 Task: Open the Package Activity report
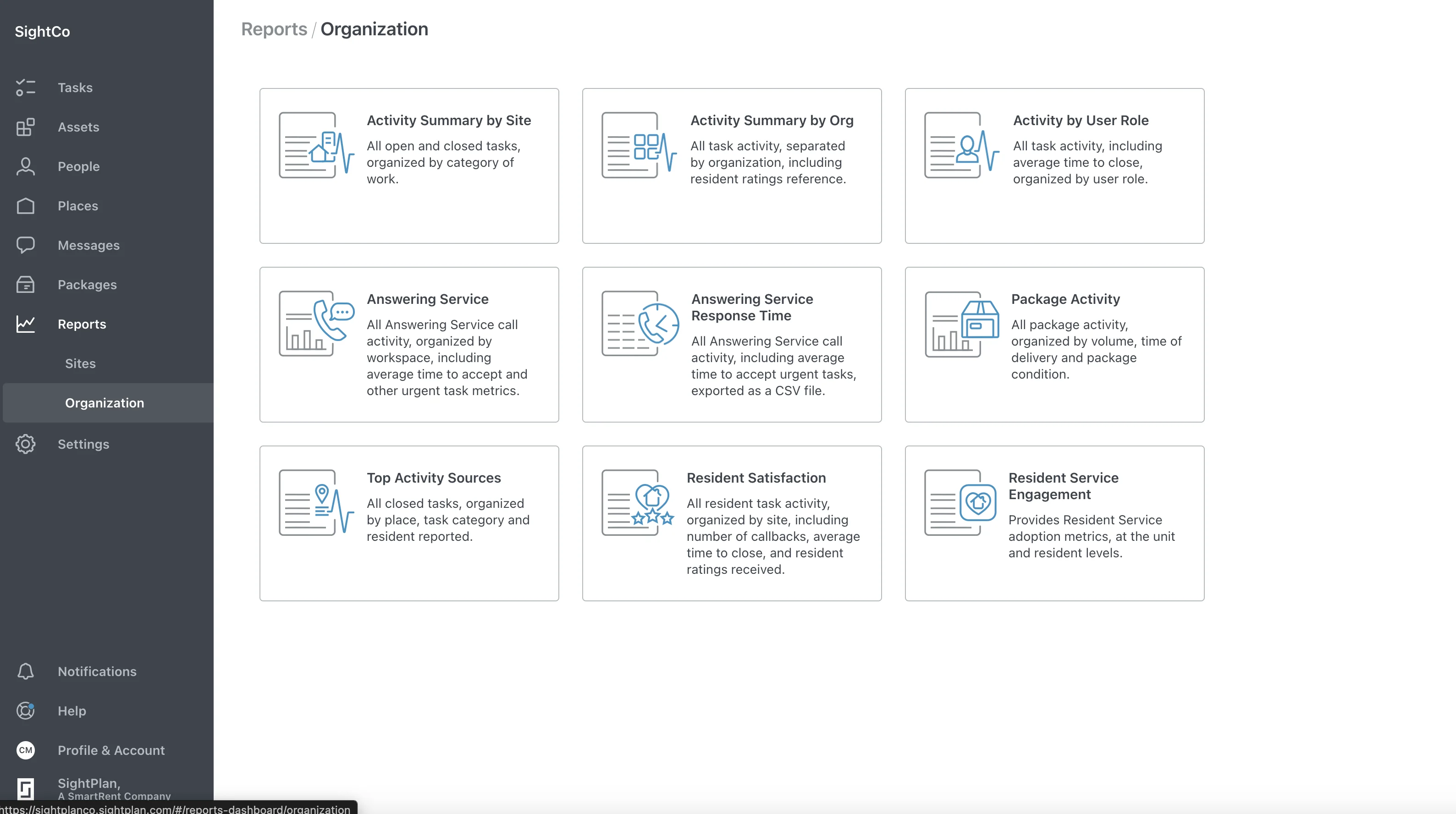tap(1065, 299)
